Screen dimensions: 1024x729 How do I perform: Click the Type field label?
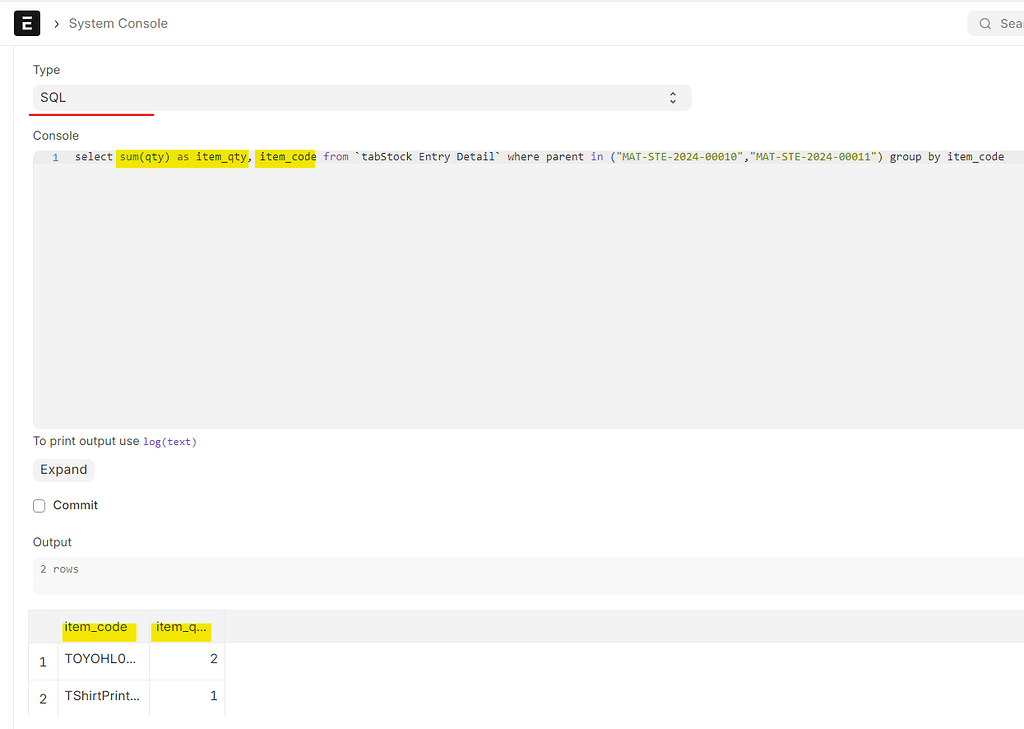click(46, 70)
